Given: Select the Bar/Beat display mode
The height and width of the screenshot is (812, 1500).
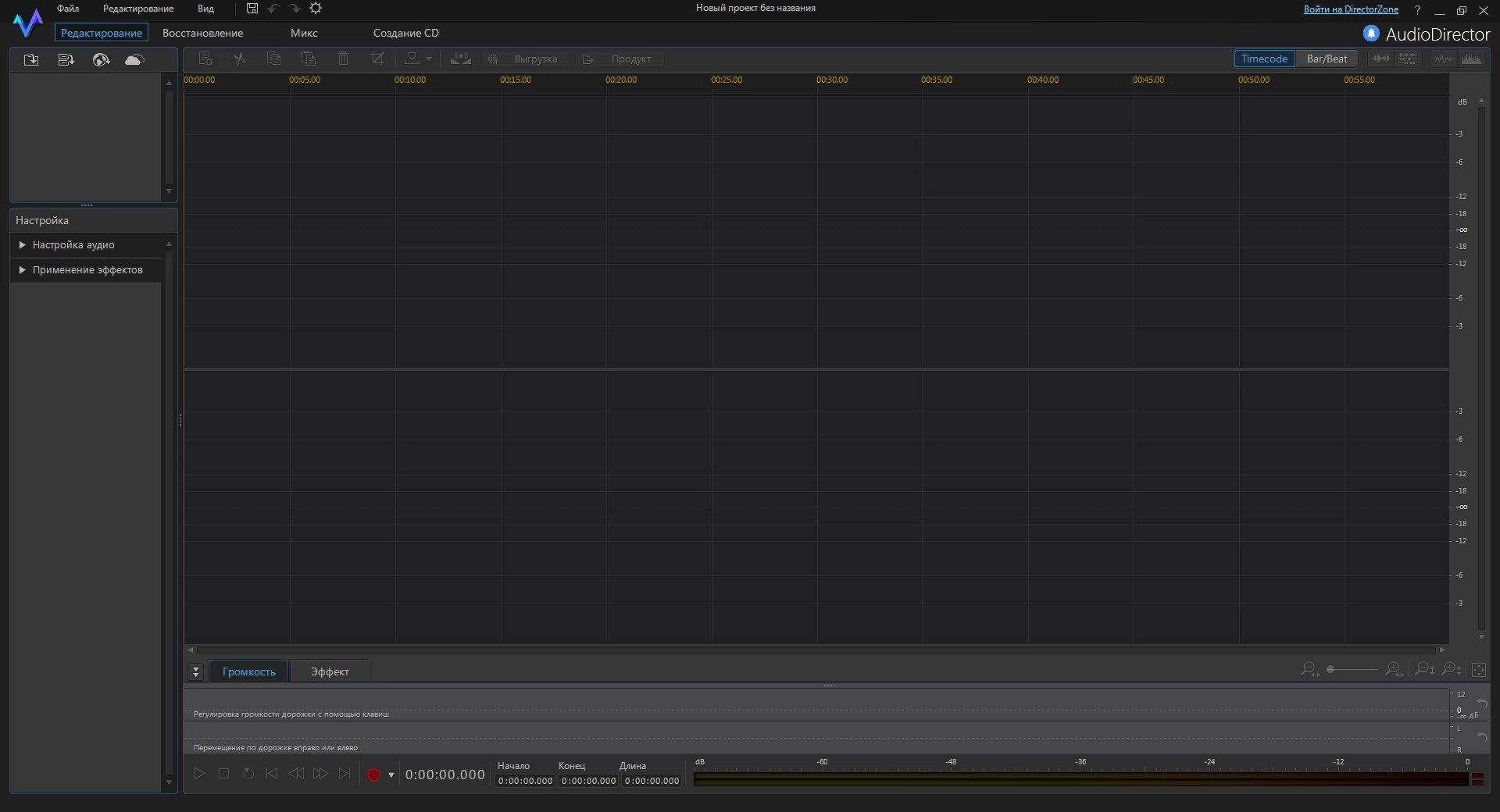Looking at the screenshot, I should pyautogui.click(x=1327, y=59).
